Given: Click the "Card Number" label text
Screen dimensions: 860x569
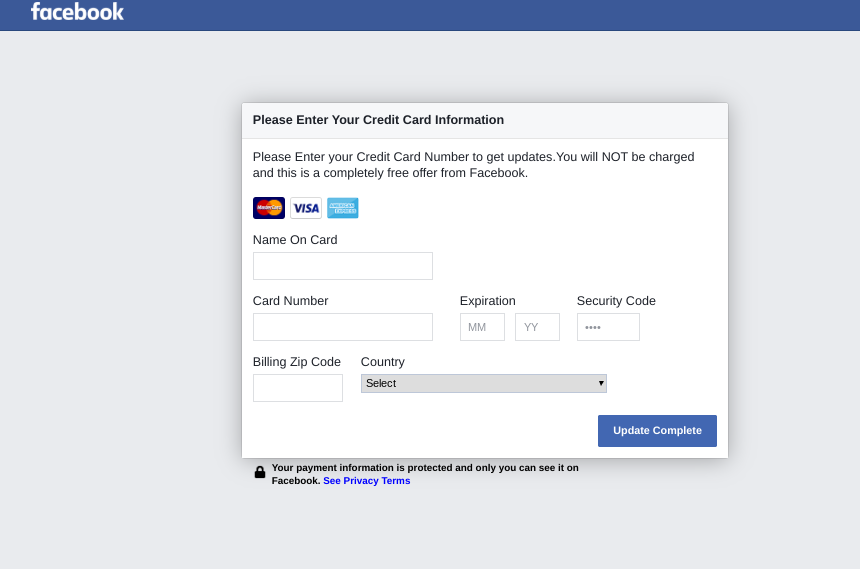Looking at the screenshot, I should 290,301.
